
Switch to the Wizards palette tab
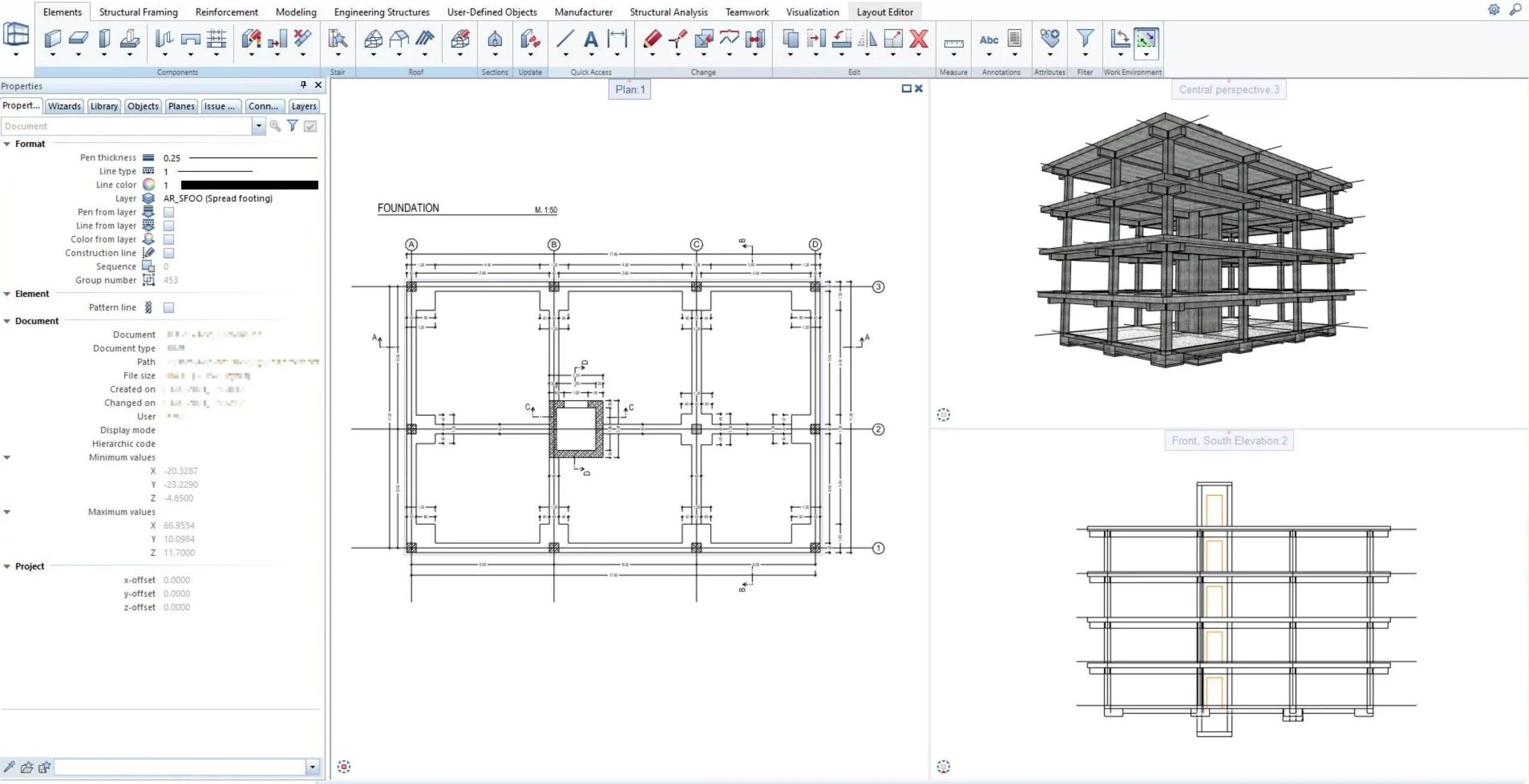click(x=64, y=106)
